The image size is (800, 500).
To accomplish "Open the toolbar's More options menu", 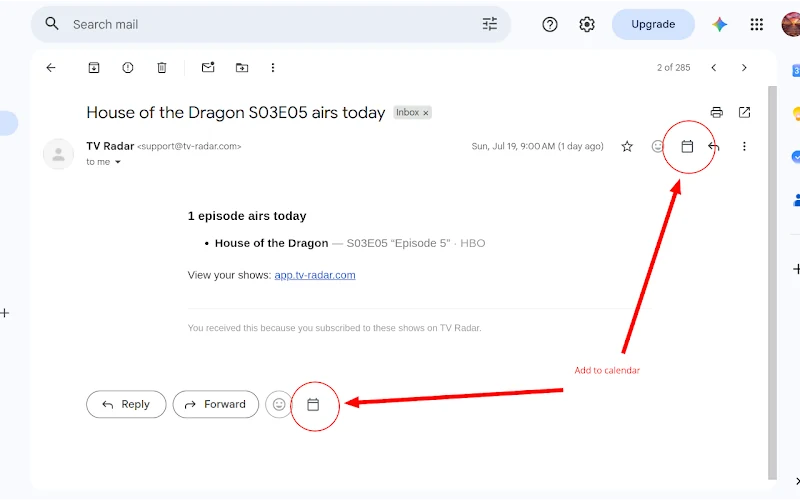I will [x=273, y=67].
